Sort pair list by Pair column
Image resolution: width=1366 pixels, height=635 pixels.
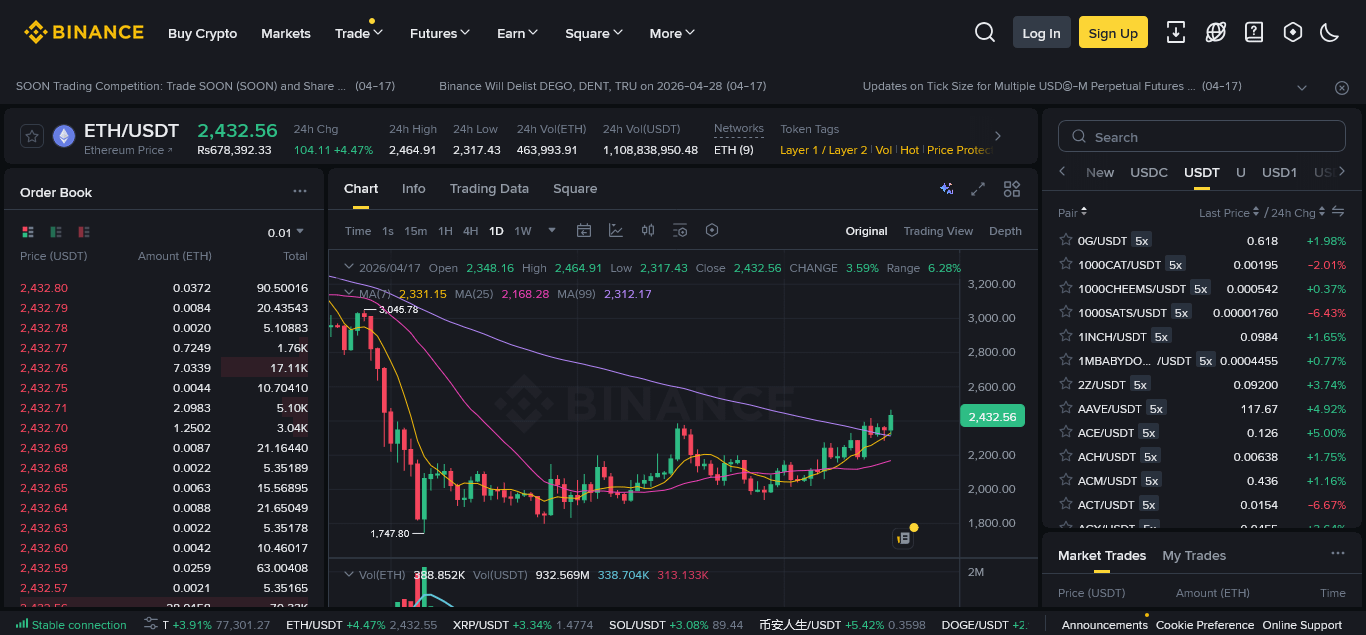point(1073,212)
